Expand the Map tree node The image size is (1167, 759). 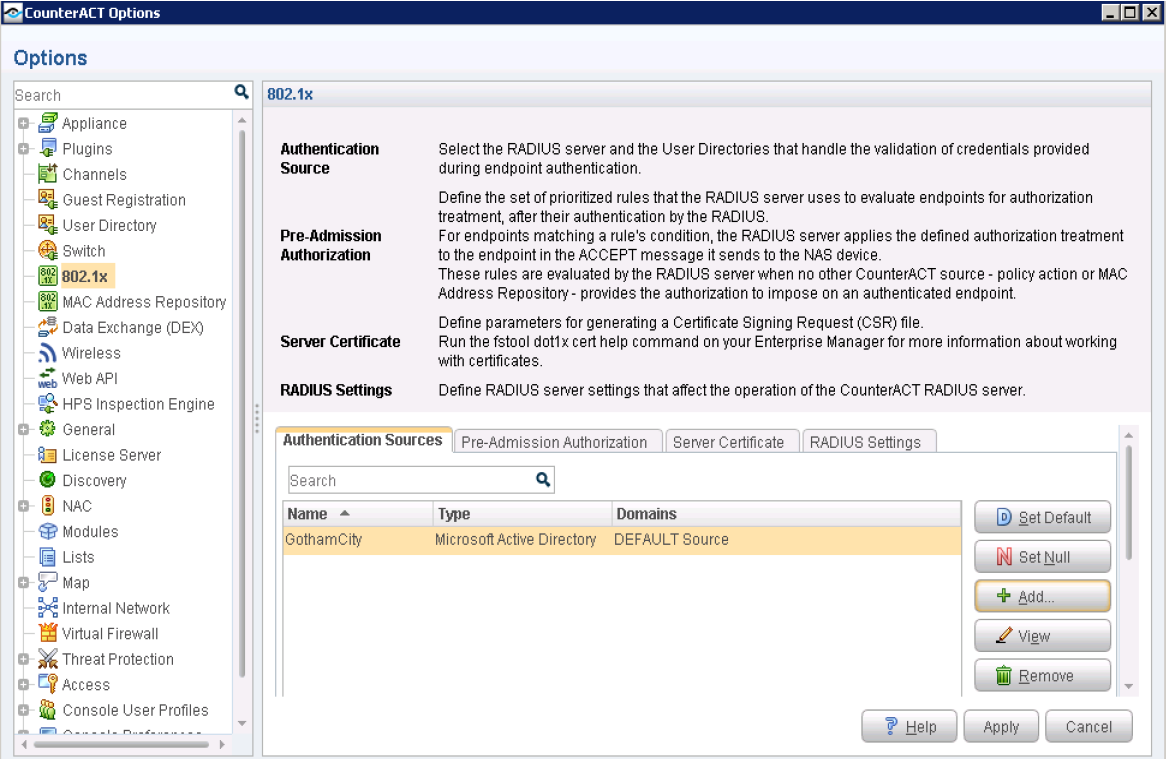click(24, 583)
